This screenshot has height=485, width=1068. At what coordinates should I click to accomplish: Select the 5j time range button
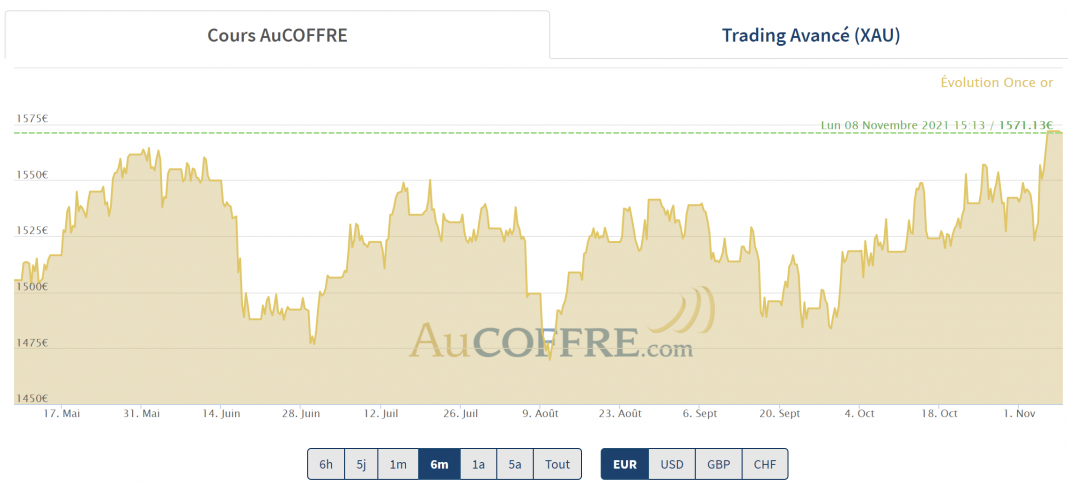(x=361, y=465)
